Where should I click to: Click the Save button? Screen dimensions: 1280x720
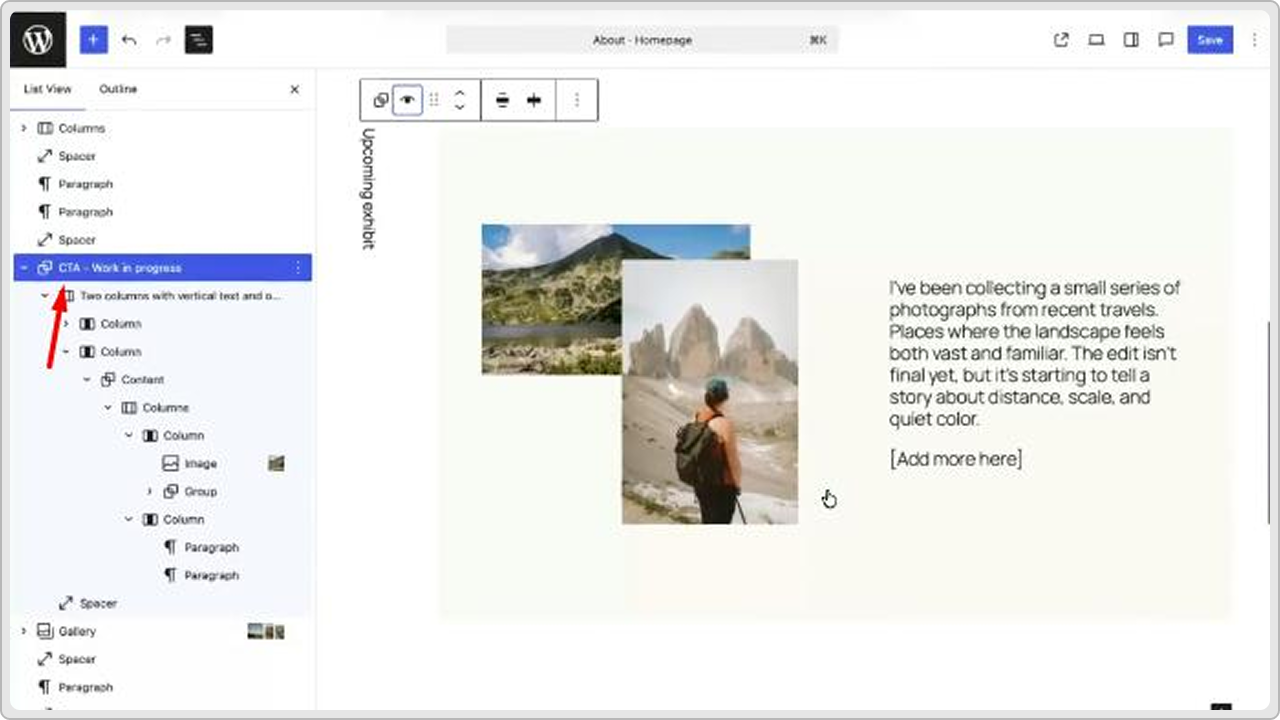(1209, 39)
